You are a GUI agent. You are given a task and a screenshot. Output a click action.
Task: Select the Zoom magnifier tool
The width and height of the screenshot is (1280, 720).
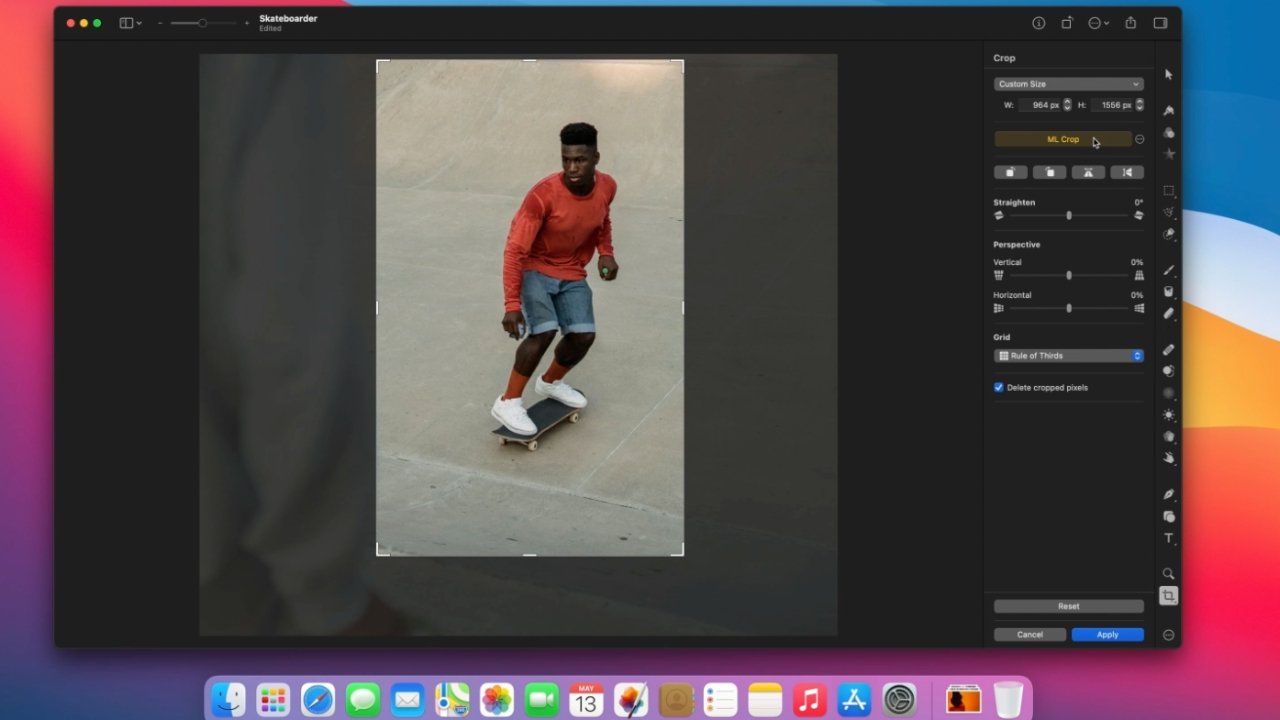point(1168,574)
